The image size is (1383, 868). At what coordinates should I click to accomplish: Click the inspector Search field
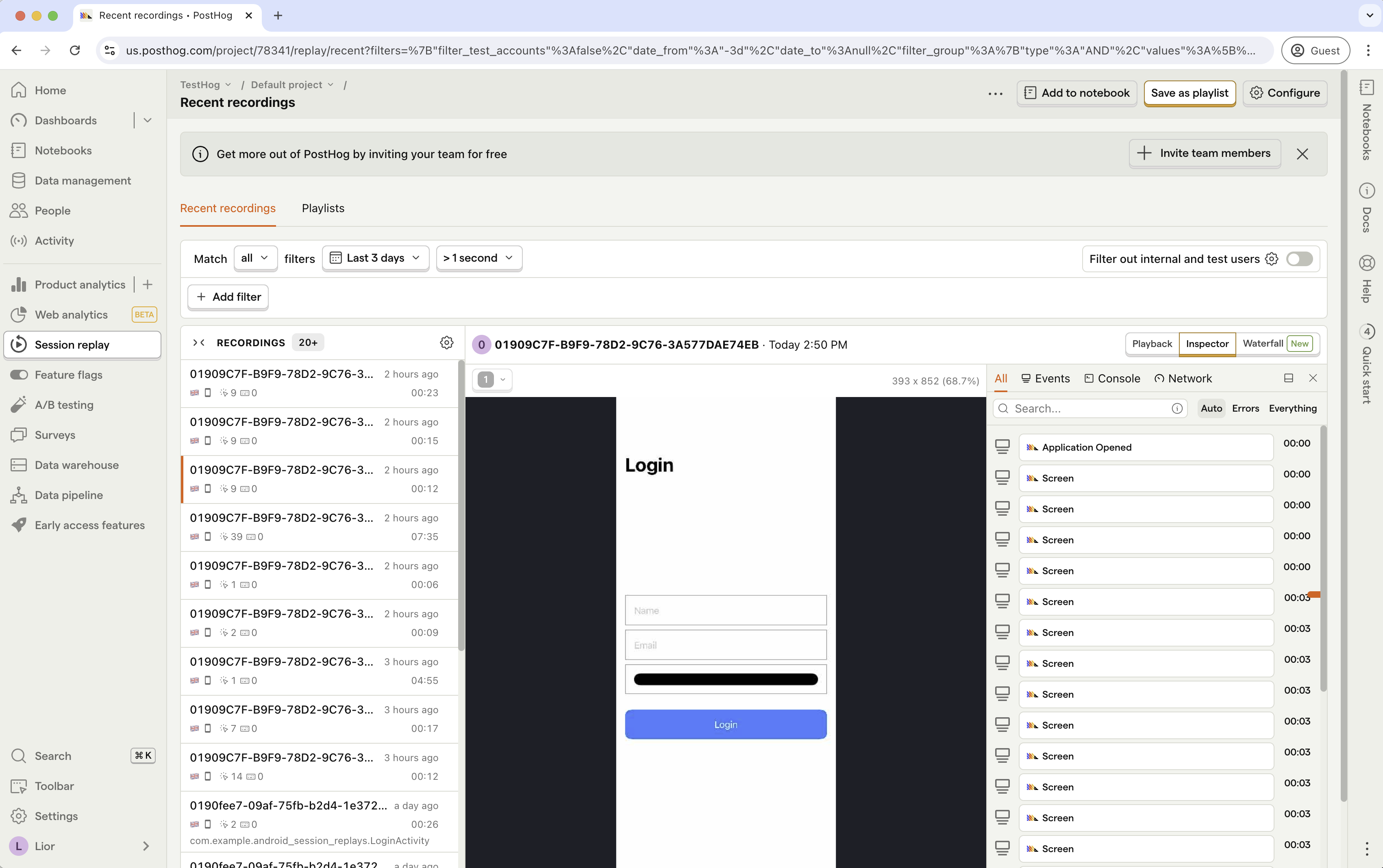1089,408
